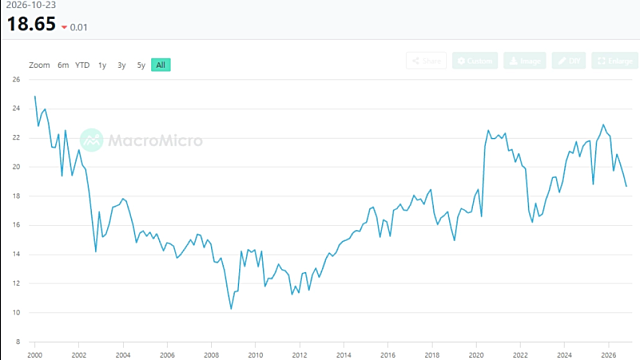Image resolution: width=640 pixels, height=360 pixels.
Task: Click the 2020 x-axis label
Action: (476, 355)
